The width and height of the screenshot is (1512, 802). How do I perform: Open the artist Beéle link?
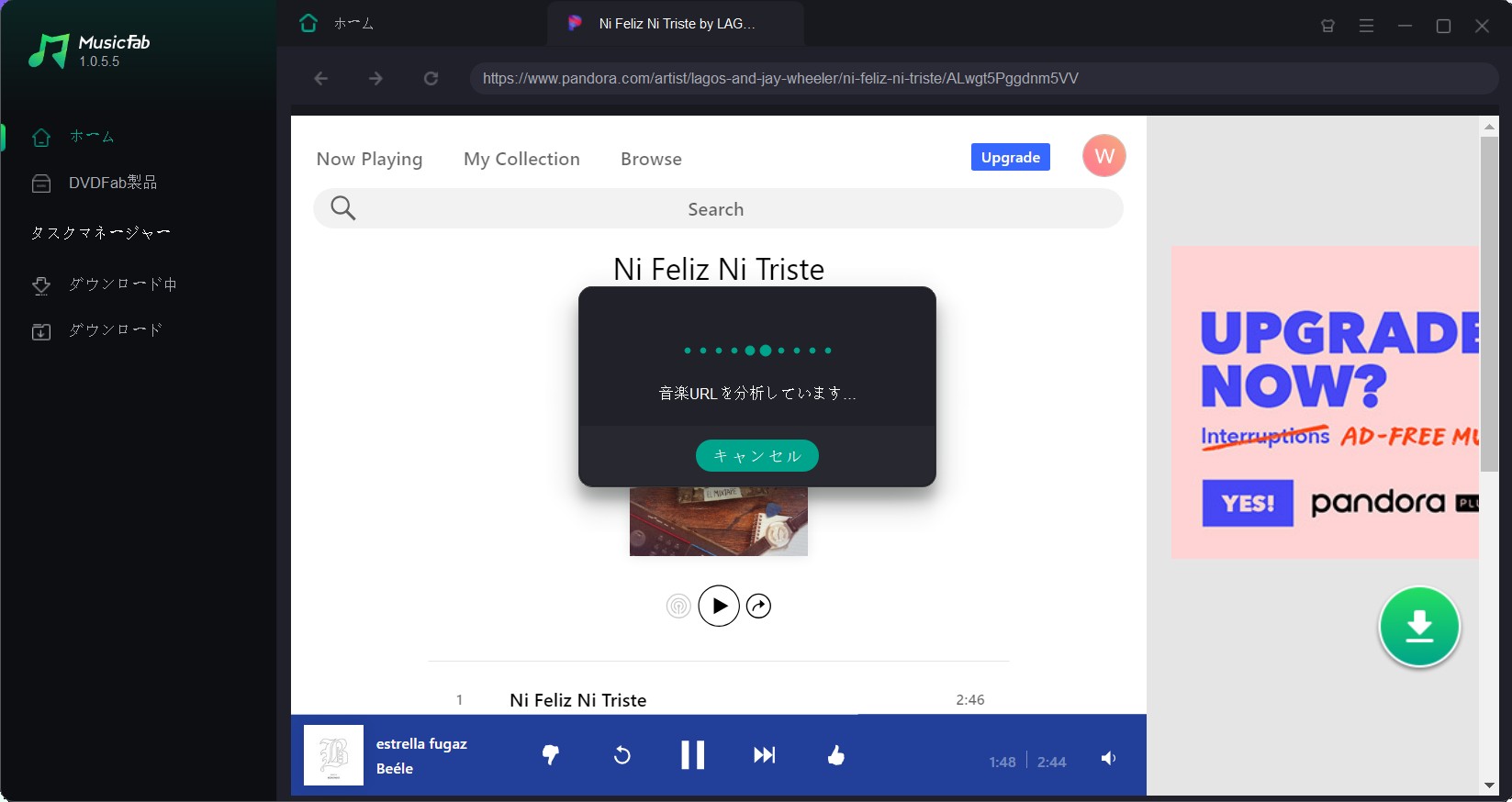(395, 769)
